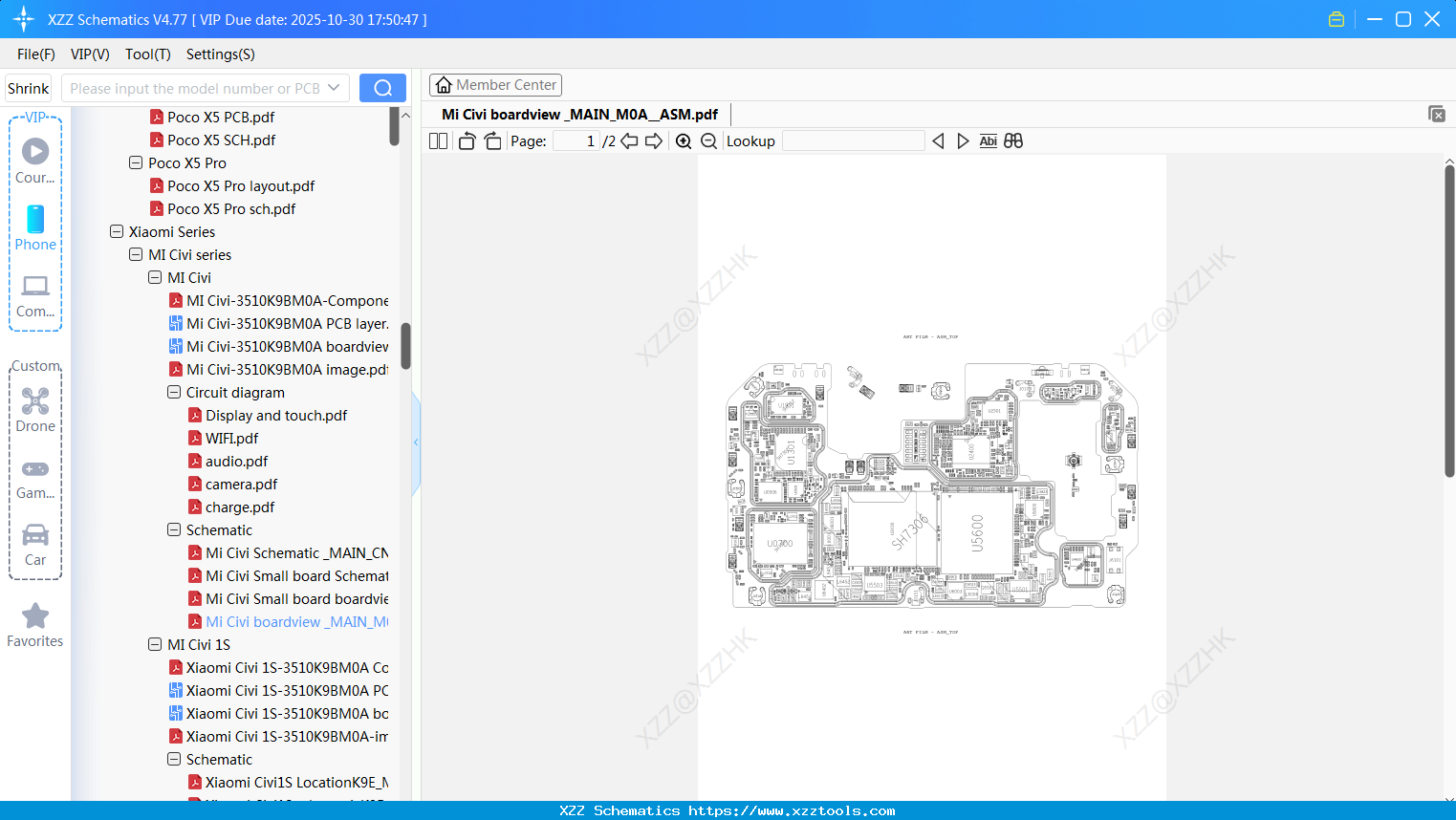The image size is (1456, 820).
Task: Collapse the Circuit diagram tree node
Action: 173,392
